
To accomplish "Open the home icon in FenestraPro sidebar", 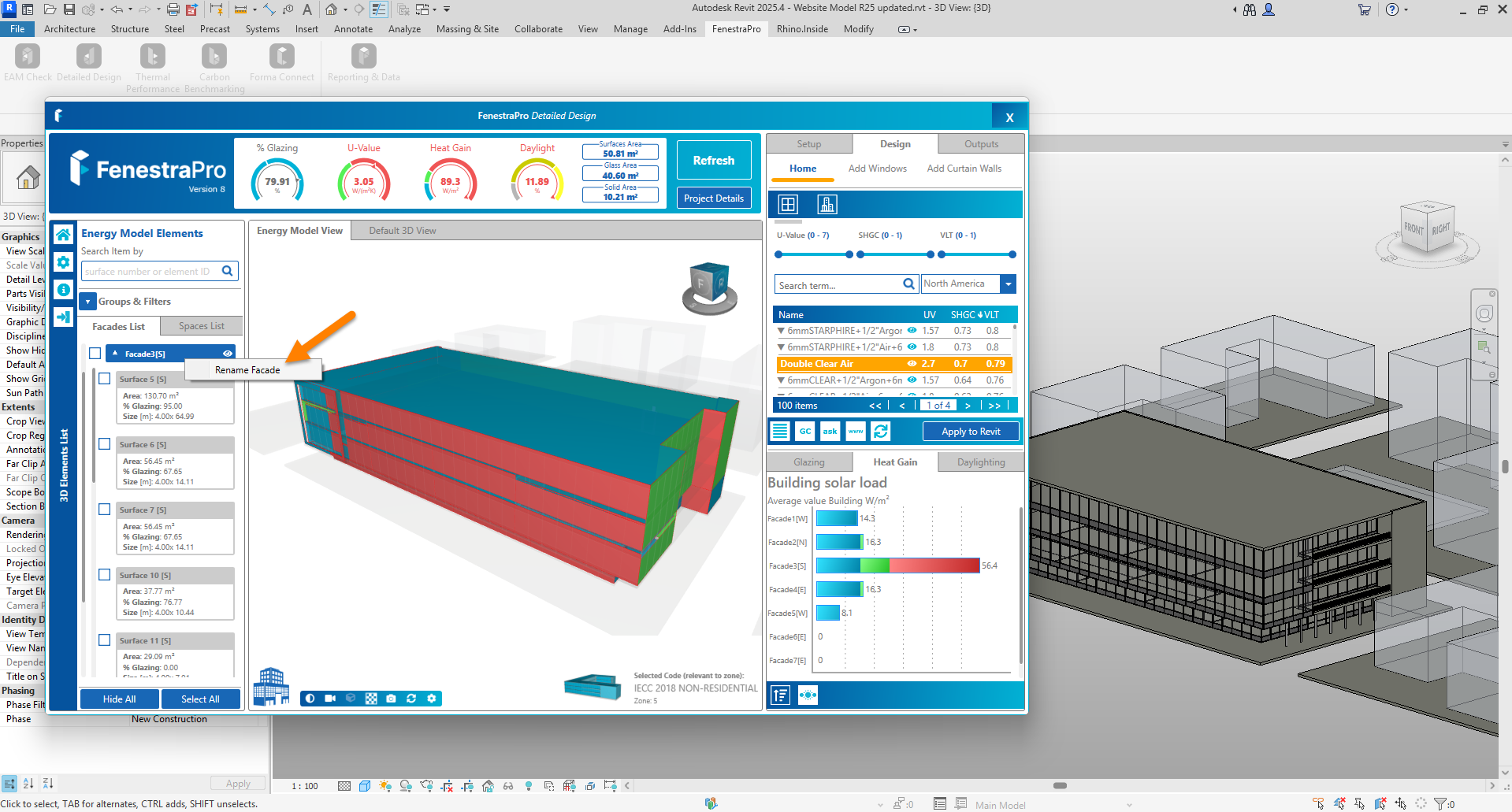I will point(64,235).
